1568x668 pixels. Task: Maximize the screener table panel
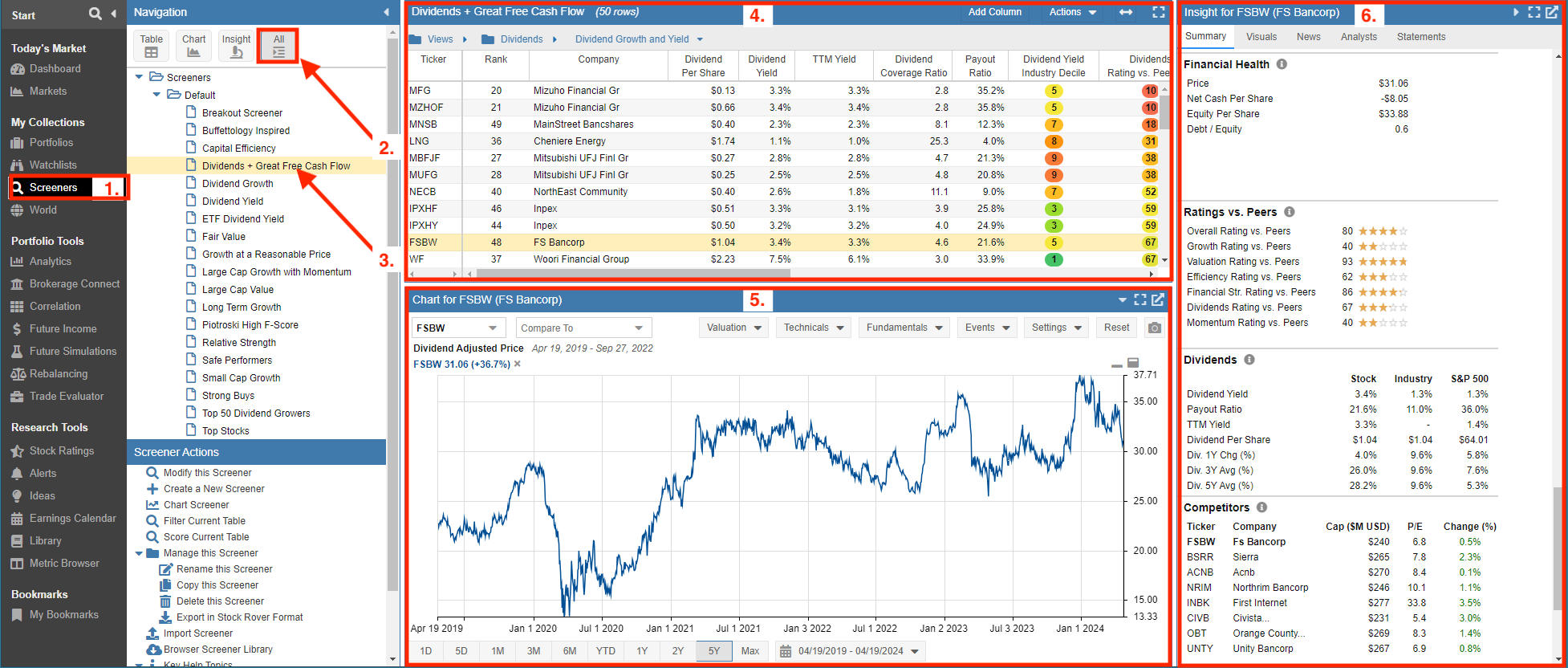coord(1158,12)
